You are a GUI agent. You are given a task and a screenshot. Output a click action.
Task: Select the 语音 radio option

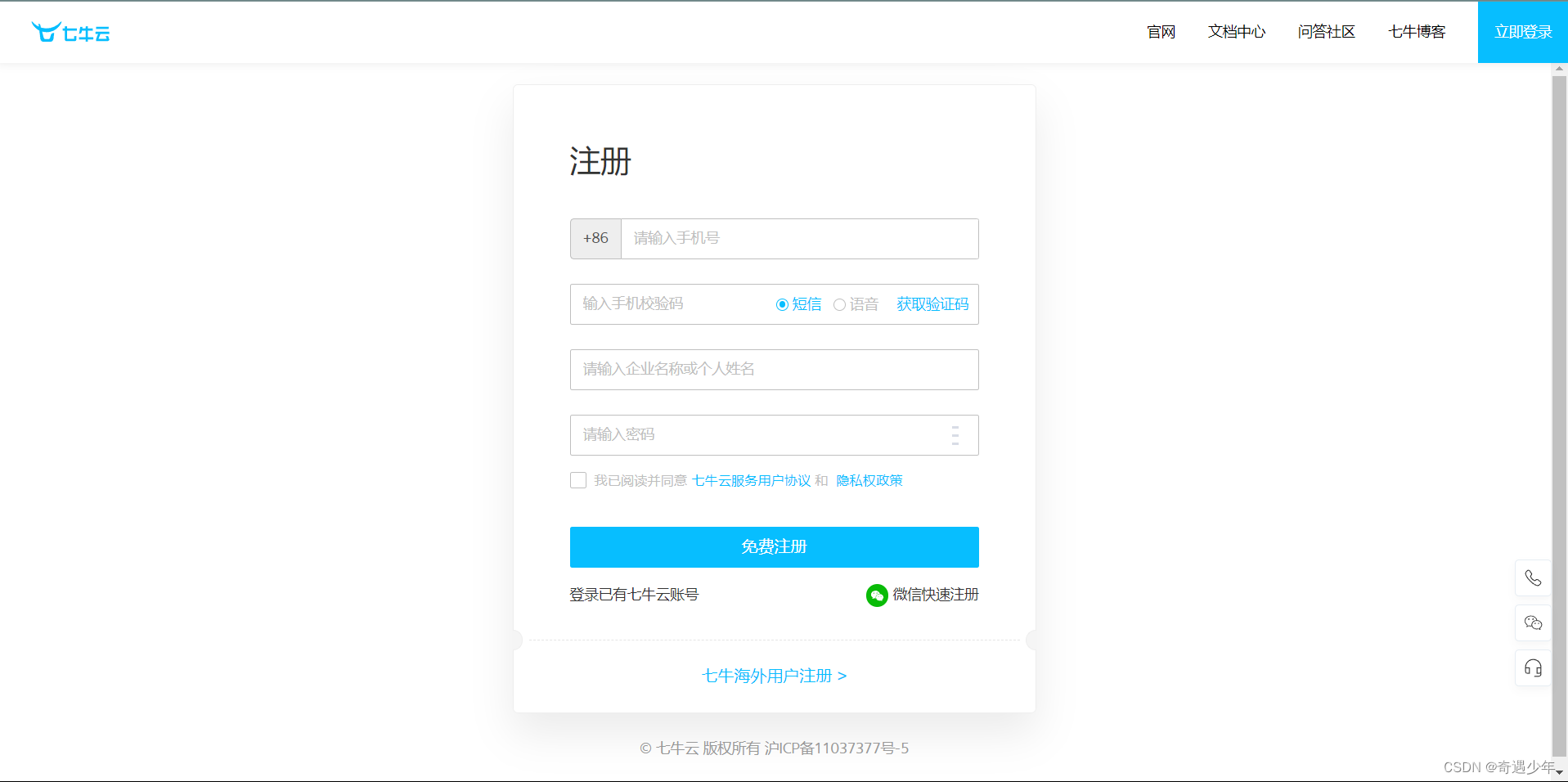click(x=839, y=304)
